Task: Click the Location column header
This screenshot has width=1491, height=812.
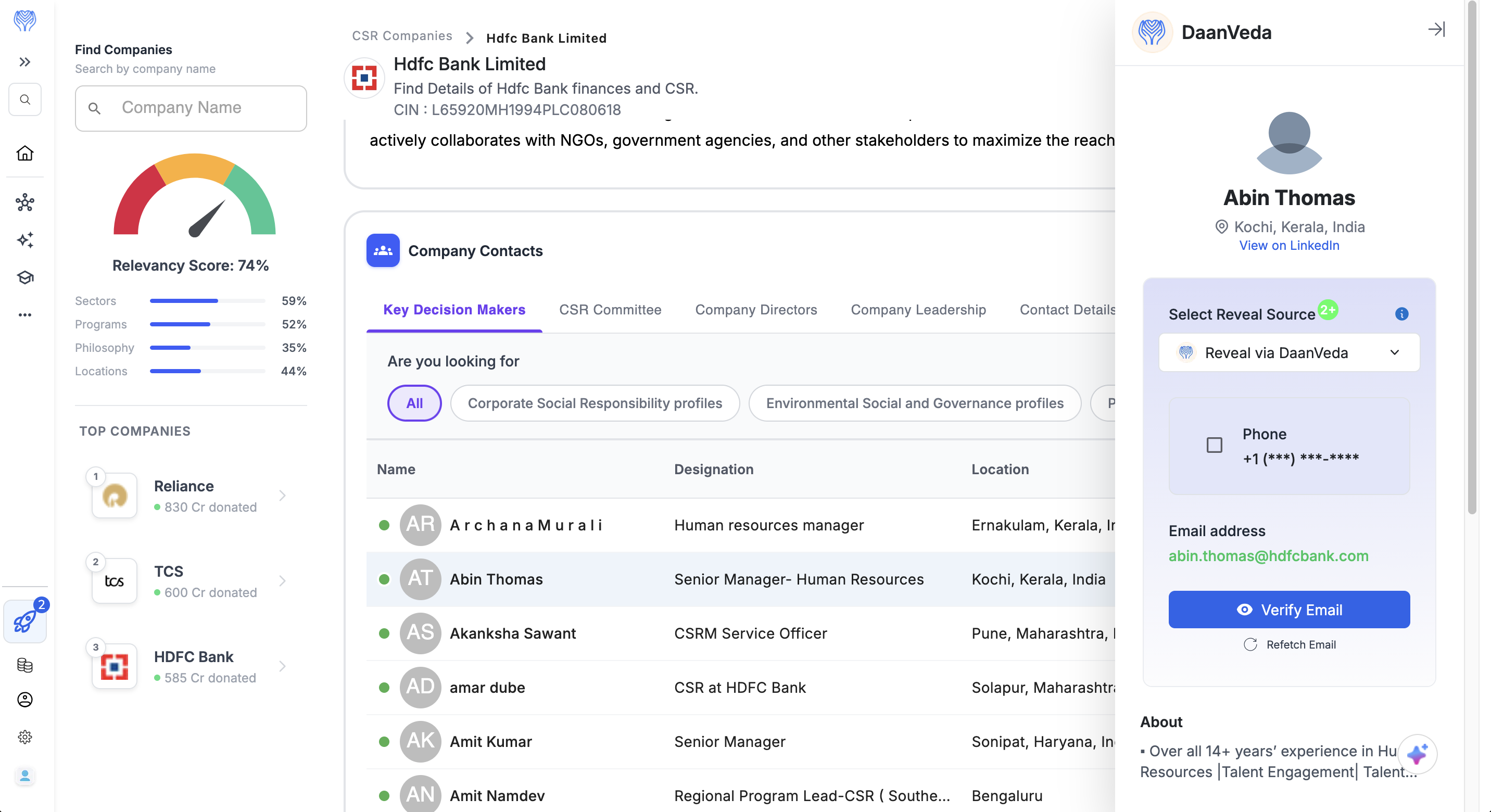Action: (1000, 469)
